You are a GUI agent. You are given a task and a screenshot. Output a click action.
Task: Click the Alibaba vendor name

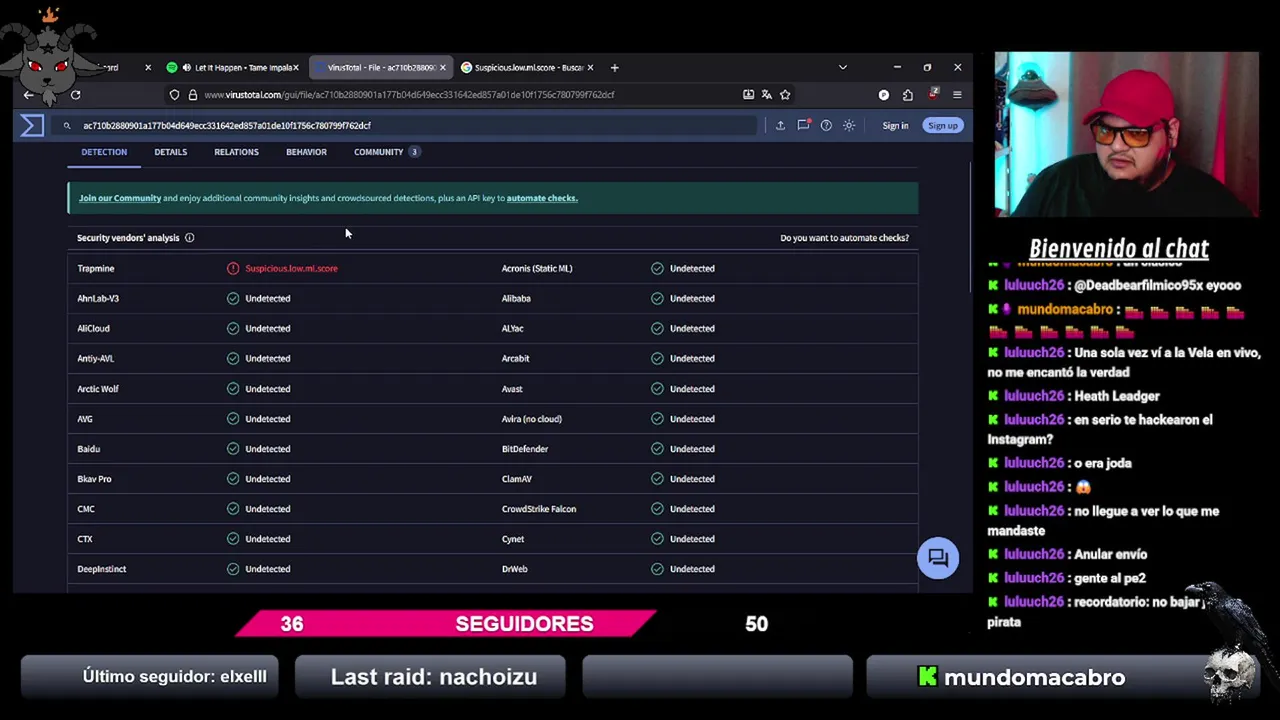pyautogui.click(x=516, y=298)
